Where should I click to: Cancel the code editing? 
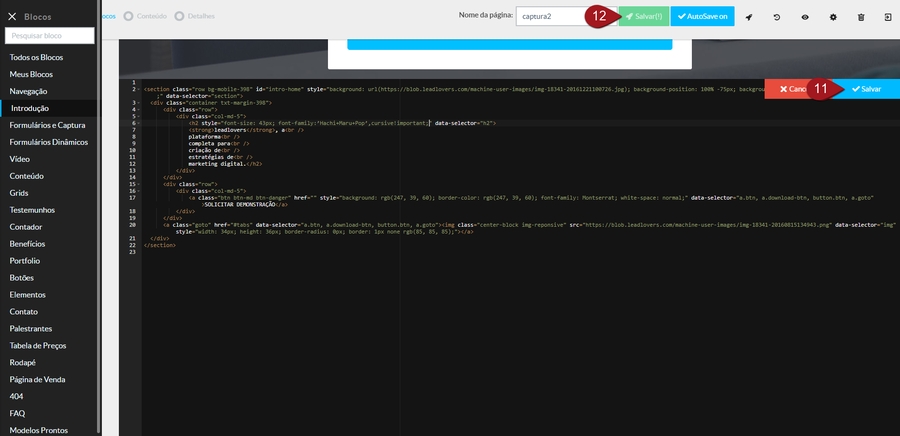[787, 89]
